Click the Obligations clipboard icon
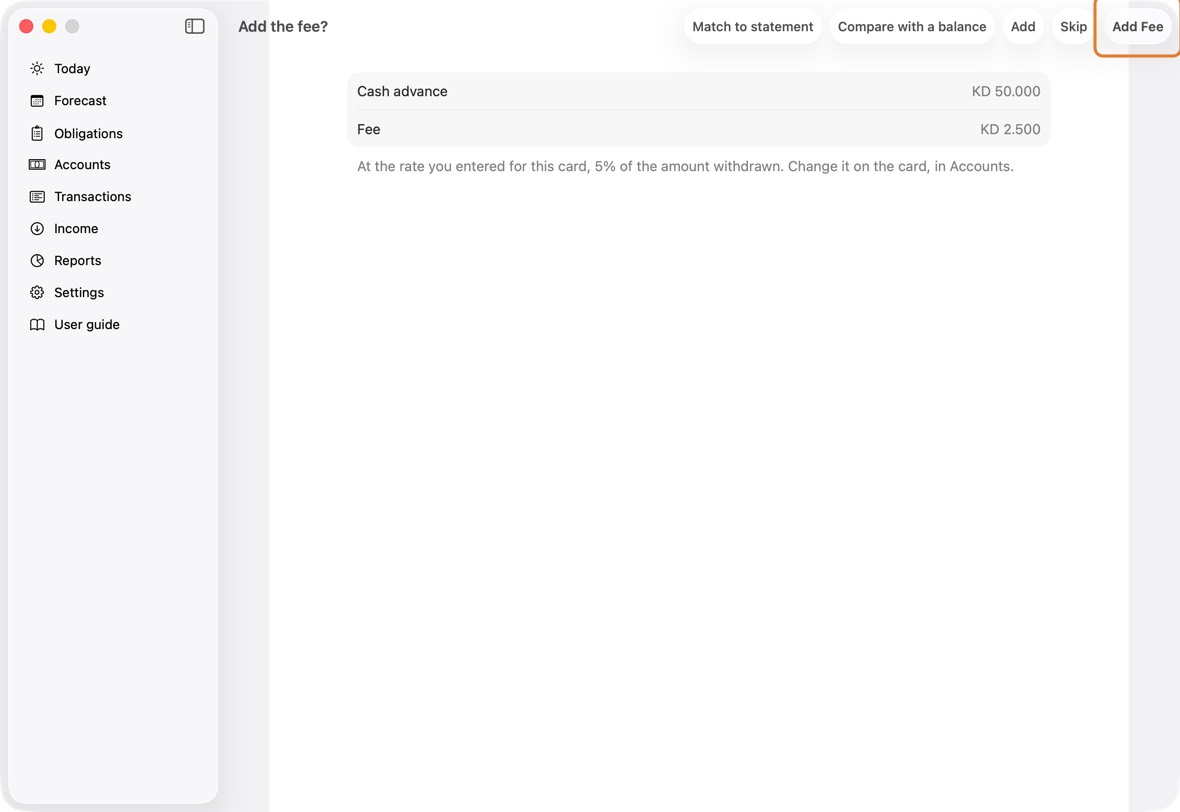 tap(37, 133)
